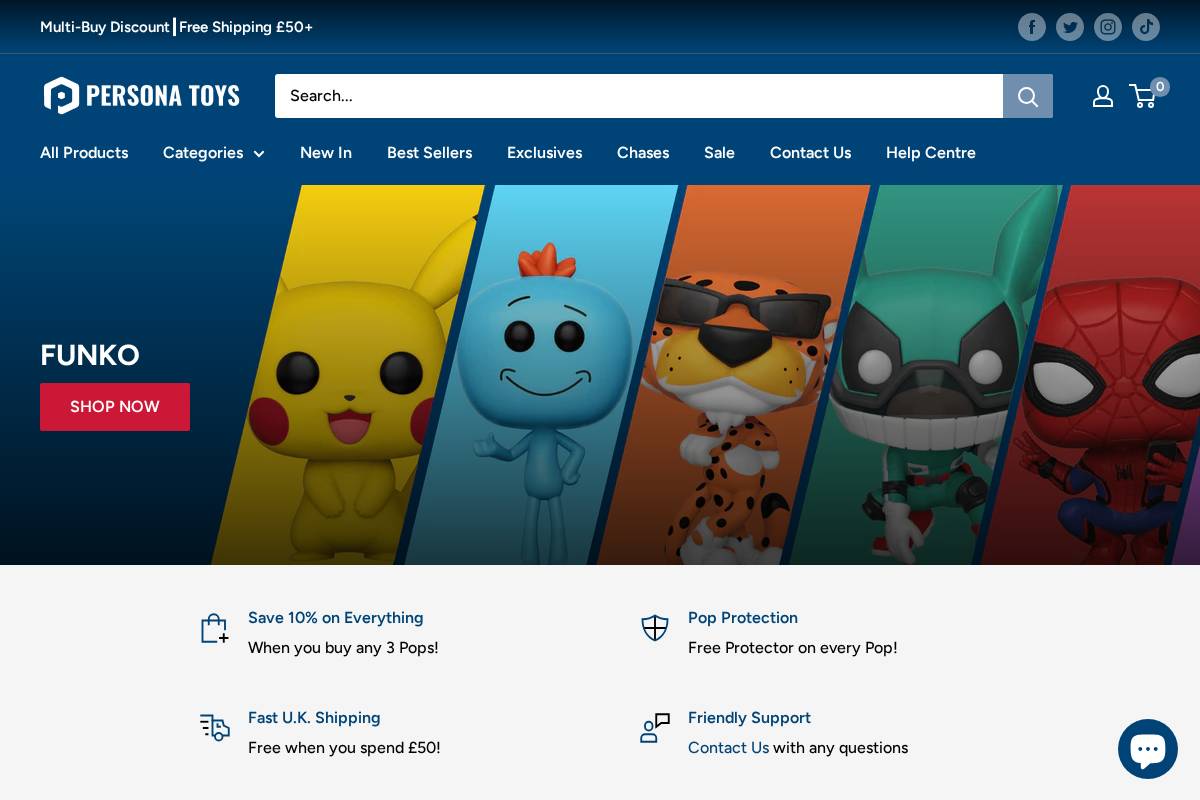
Task: Click the search magnifier icon
Action: pyautogui.click(x=1028, y=96)
